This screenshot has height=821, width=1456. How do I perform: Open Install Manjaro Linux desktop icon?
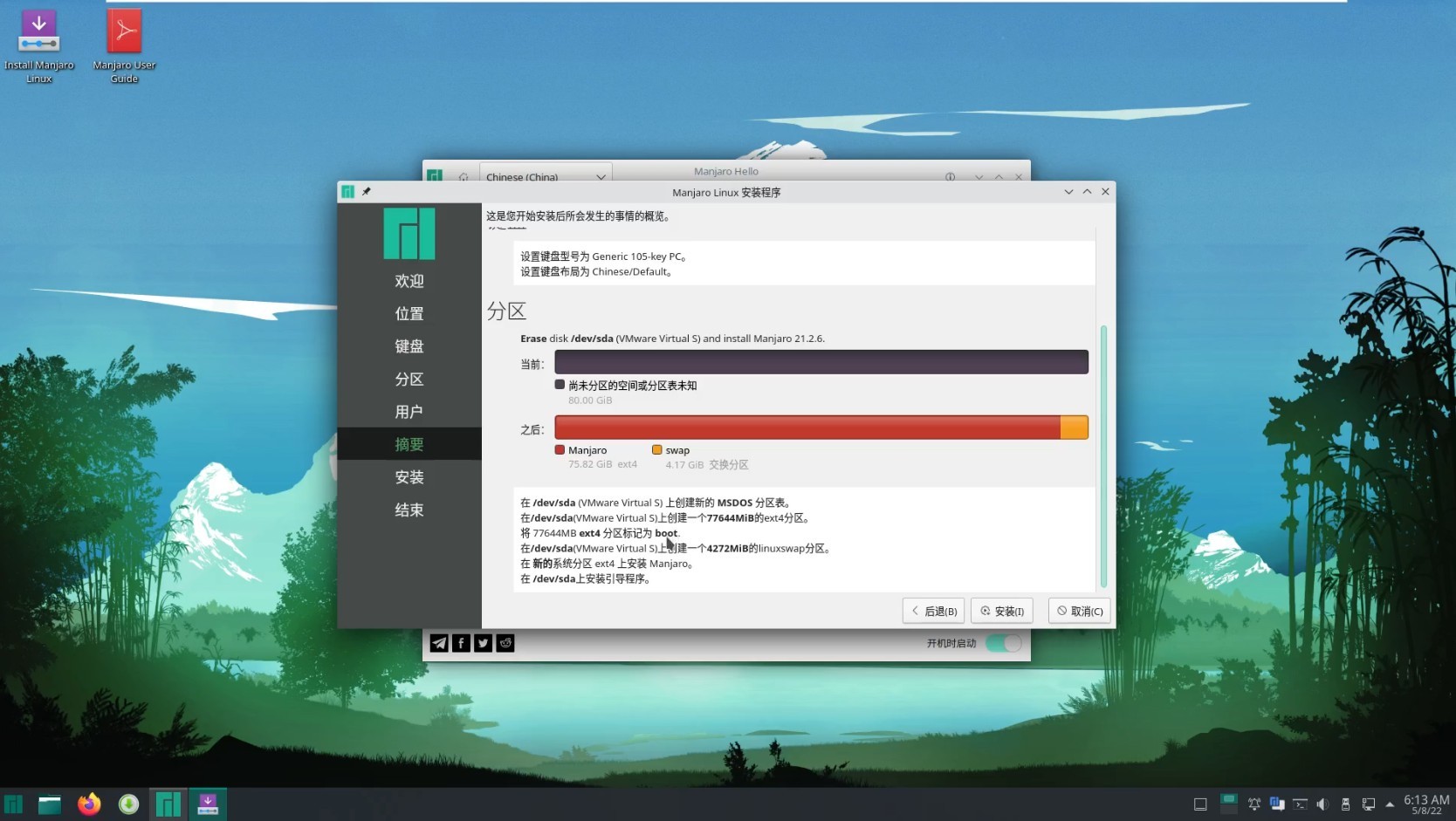38,46
